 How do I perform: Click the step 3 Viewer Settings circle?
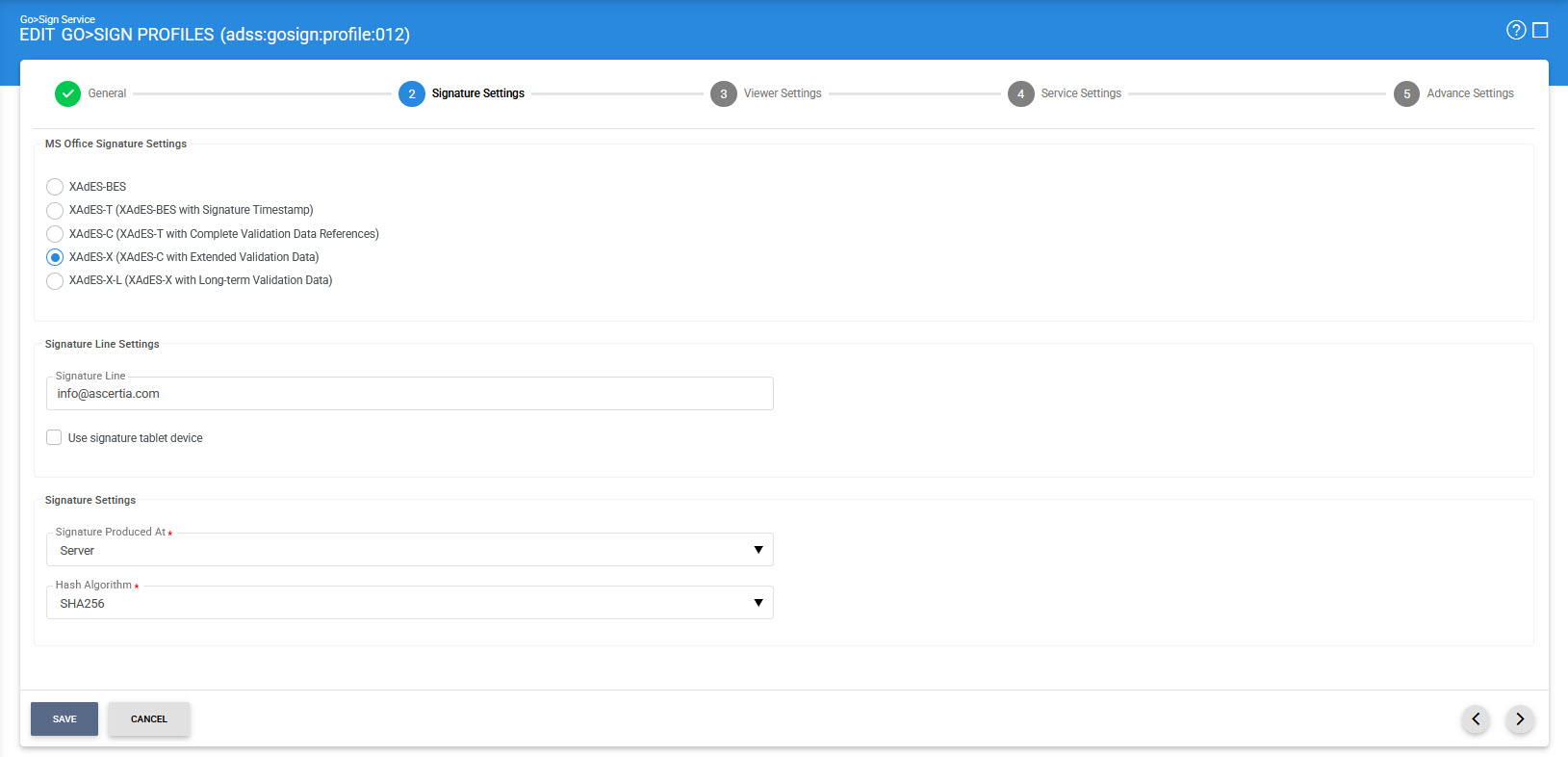coord(723,94)
